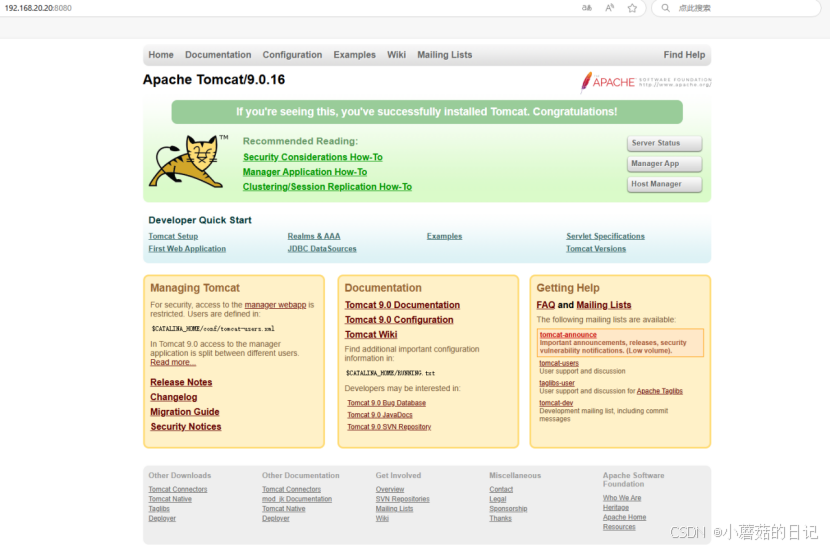Open the Apache Taglibs link

pyautogui.click(x=660, y=391)
